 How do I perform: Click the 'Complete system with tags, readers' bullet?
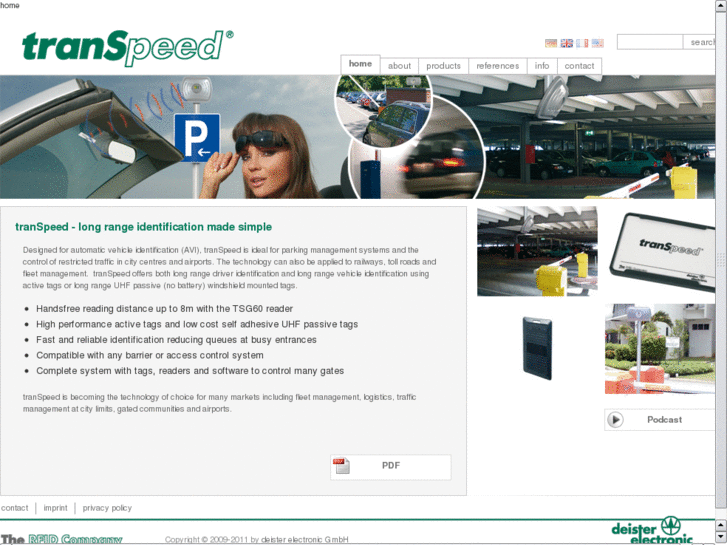(x=190, y=371)
